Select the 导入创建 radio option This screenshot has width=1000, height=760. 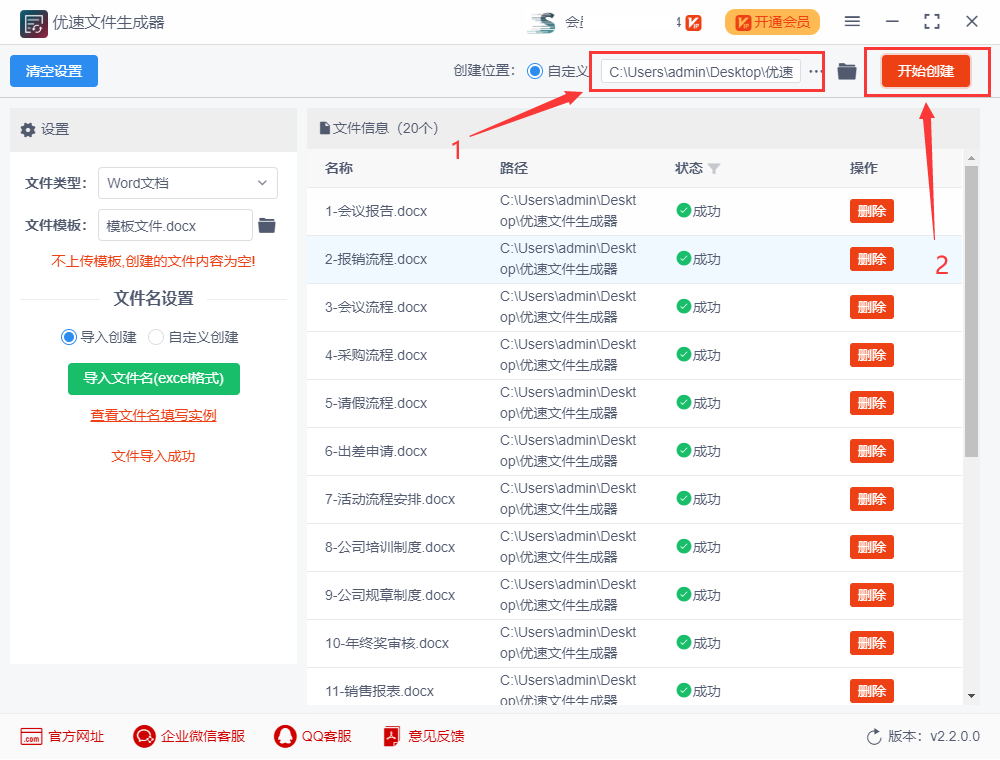click(69, 337)
